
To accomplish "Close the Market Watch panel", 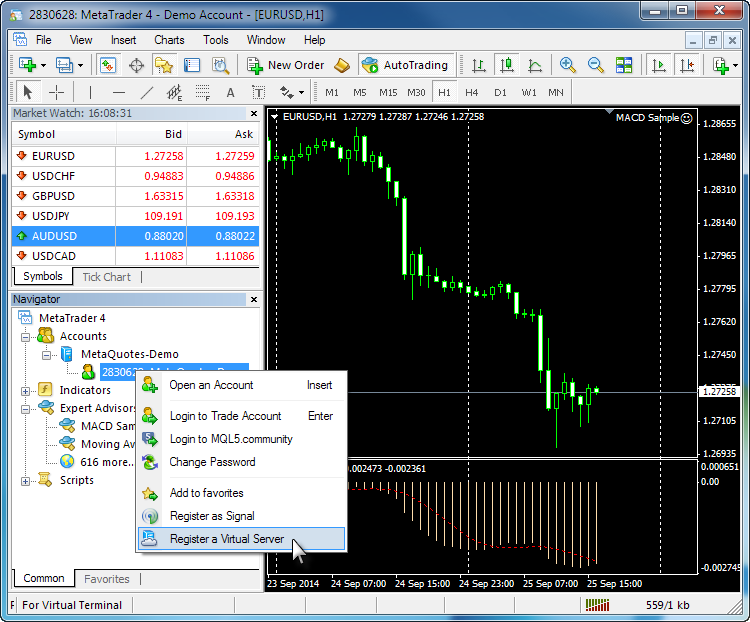I will pyautogui.click(x=254, y=113).
